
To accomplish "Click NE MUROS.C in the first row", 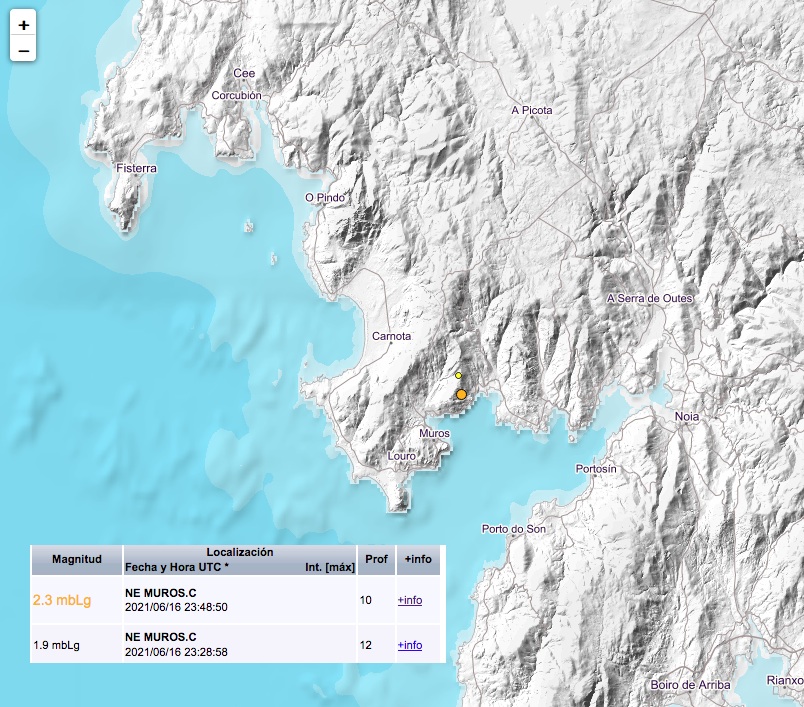I will (160, 593).
